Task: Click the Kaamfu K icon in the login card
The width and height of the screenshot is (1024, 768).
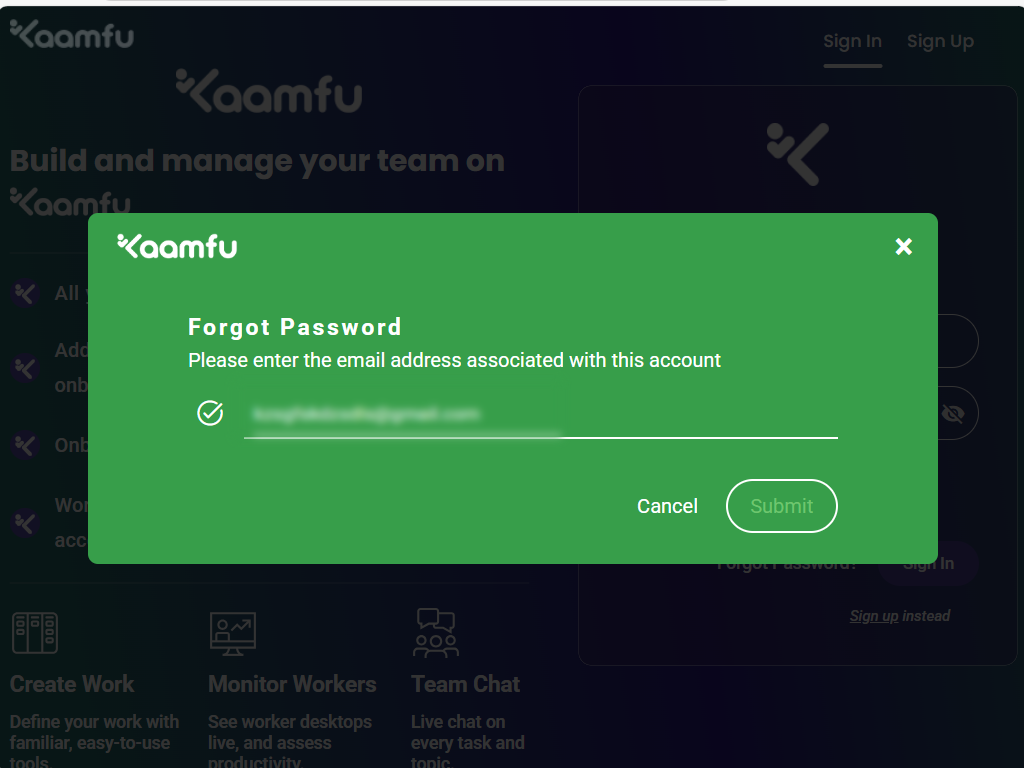Action: click(797, 154)
